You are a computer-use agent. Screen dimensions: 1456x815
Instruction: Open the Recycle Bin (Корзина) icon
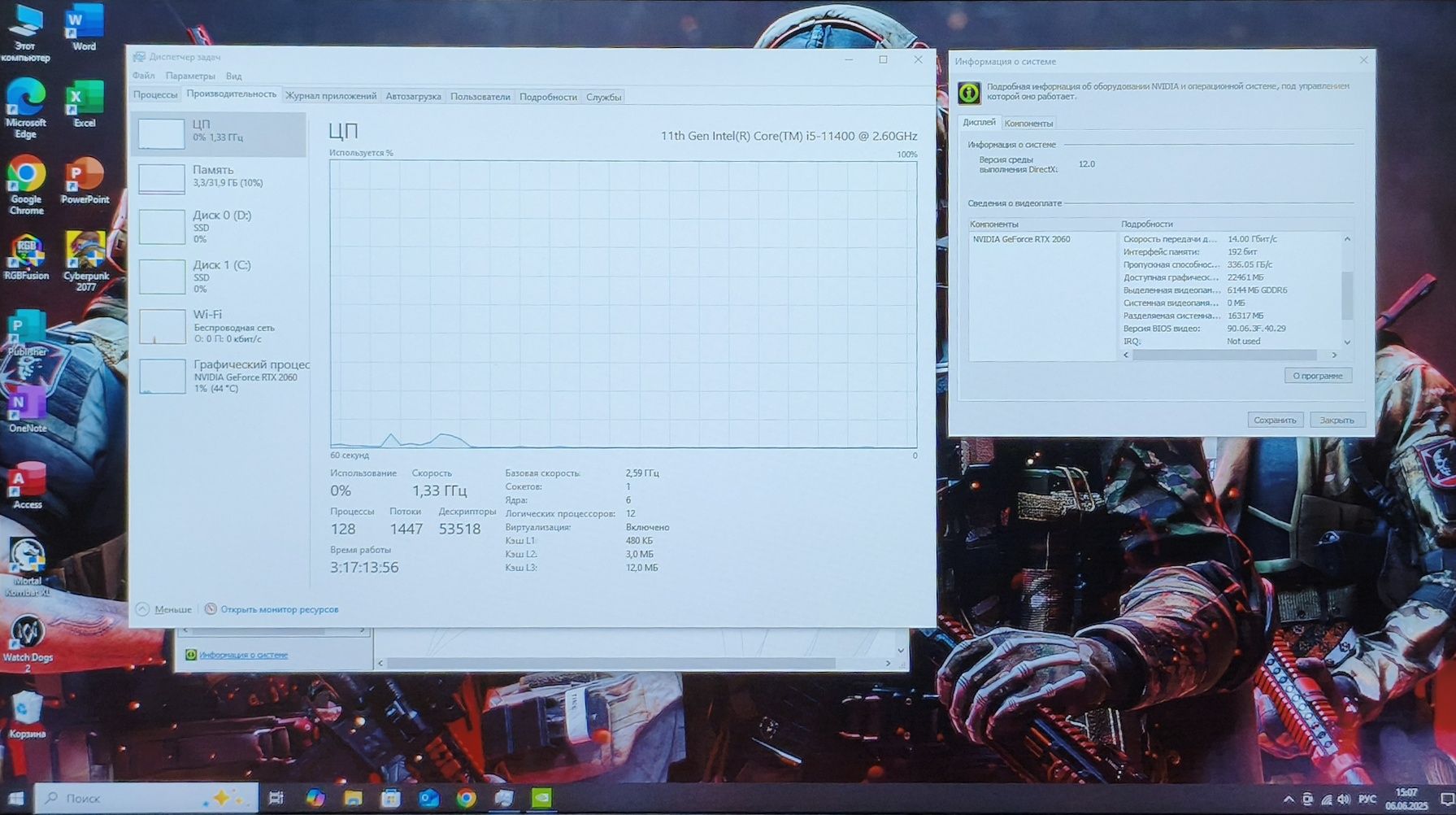[27, 716]
